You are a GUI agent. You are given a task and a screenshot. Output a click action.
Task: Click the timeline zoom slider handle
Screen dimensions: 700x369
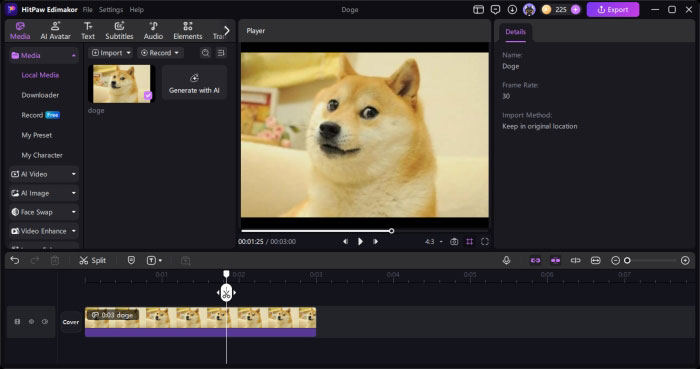[x=627, y=260]
